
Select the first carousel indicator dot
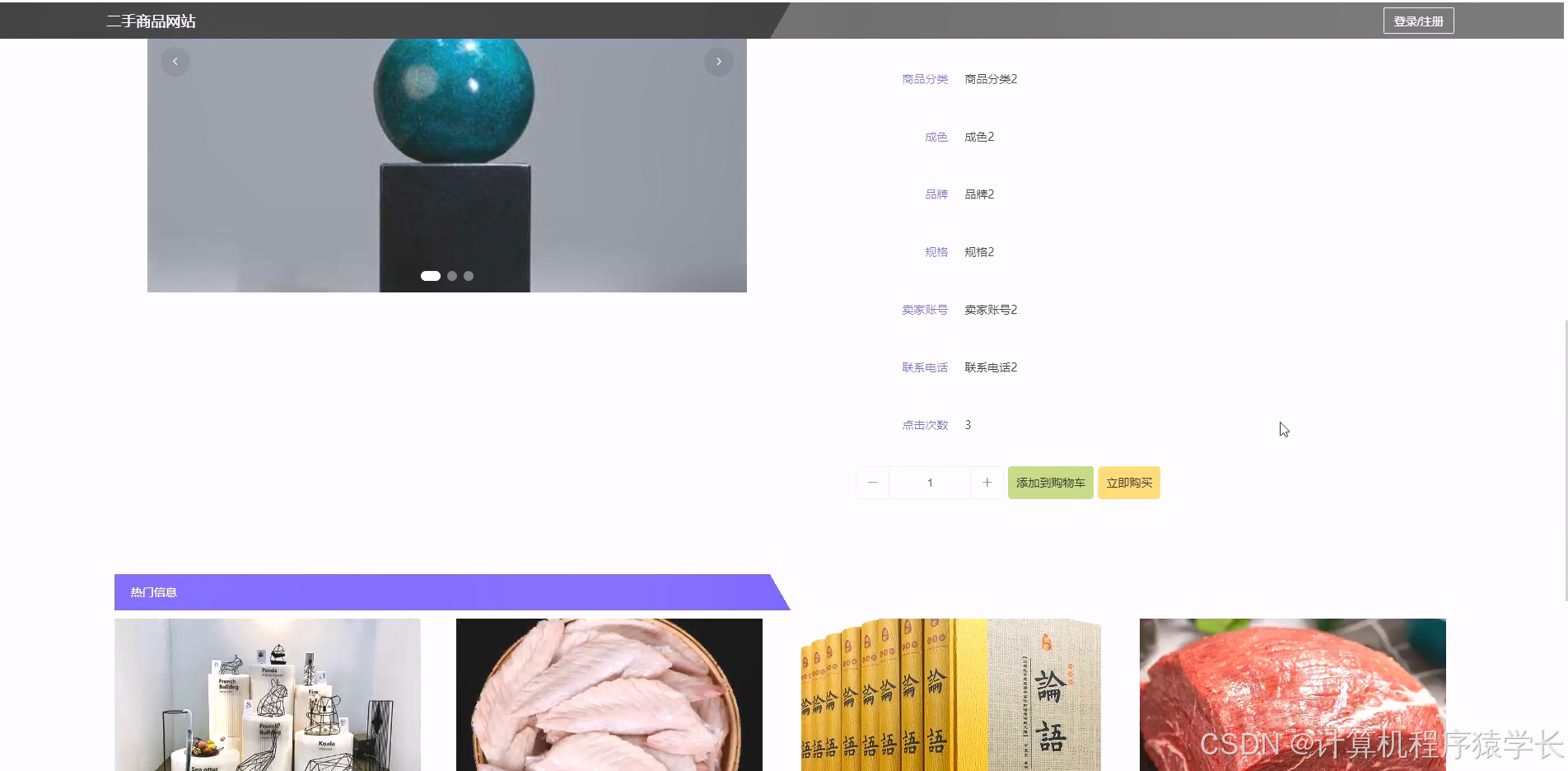tap(430, 276)
